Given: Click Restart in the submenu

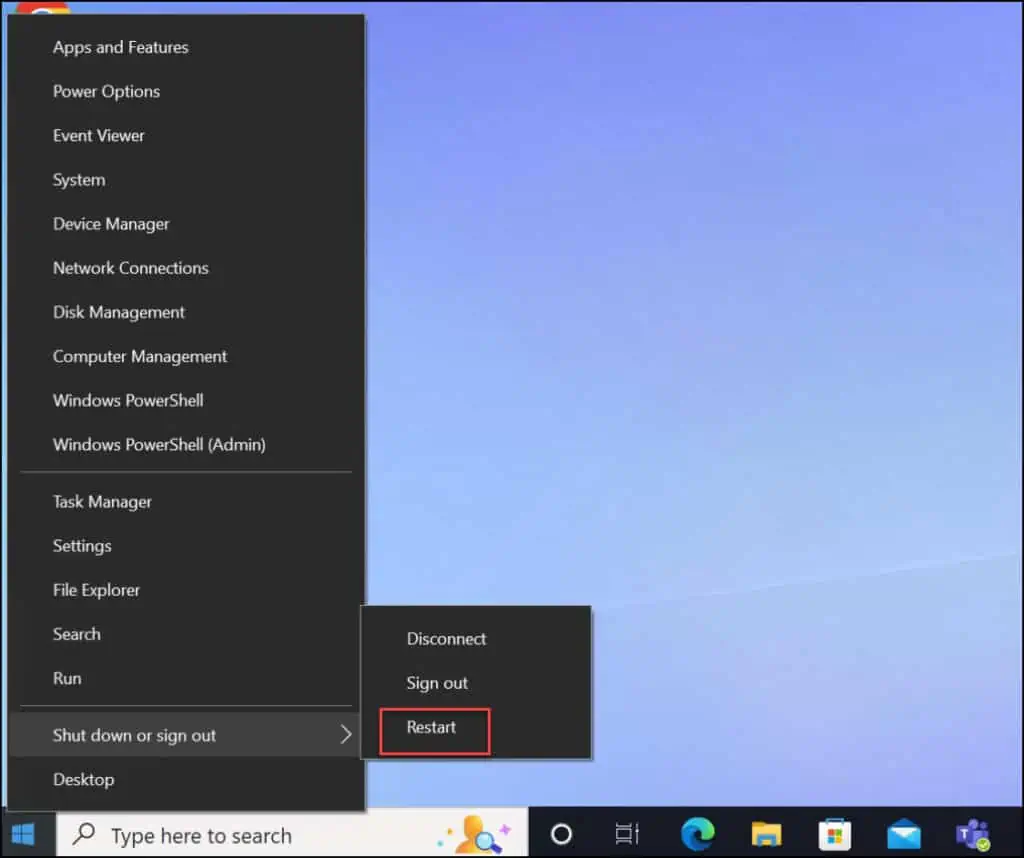Looking at the screenshot, I should [x=476, y=727].
